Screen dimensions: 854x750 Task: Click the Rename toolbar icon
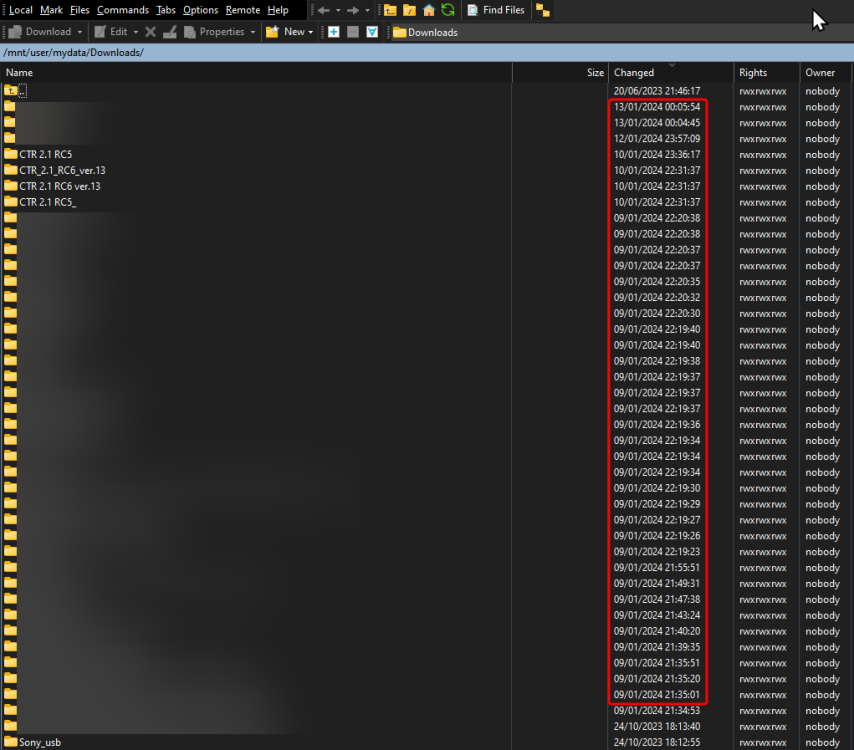coord(170,32)
